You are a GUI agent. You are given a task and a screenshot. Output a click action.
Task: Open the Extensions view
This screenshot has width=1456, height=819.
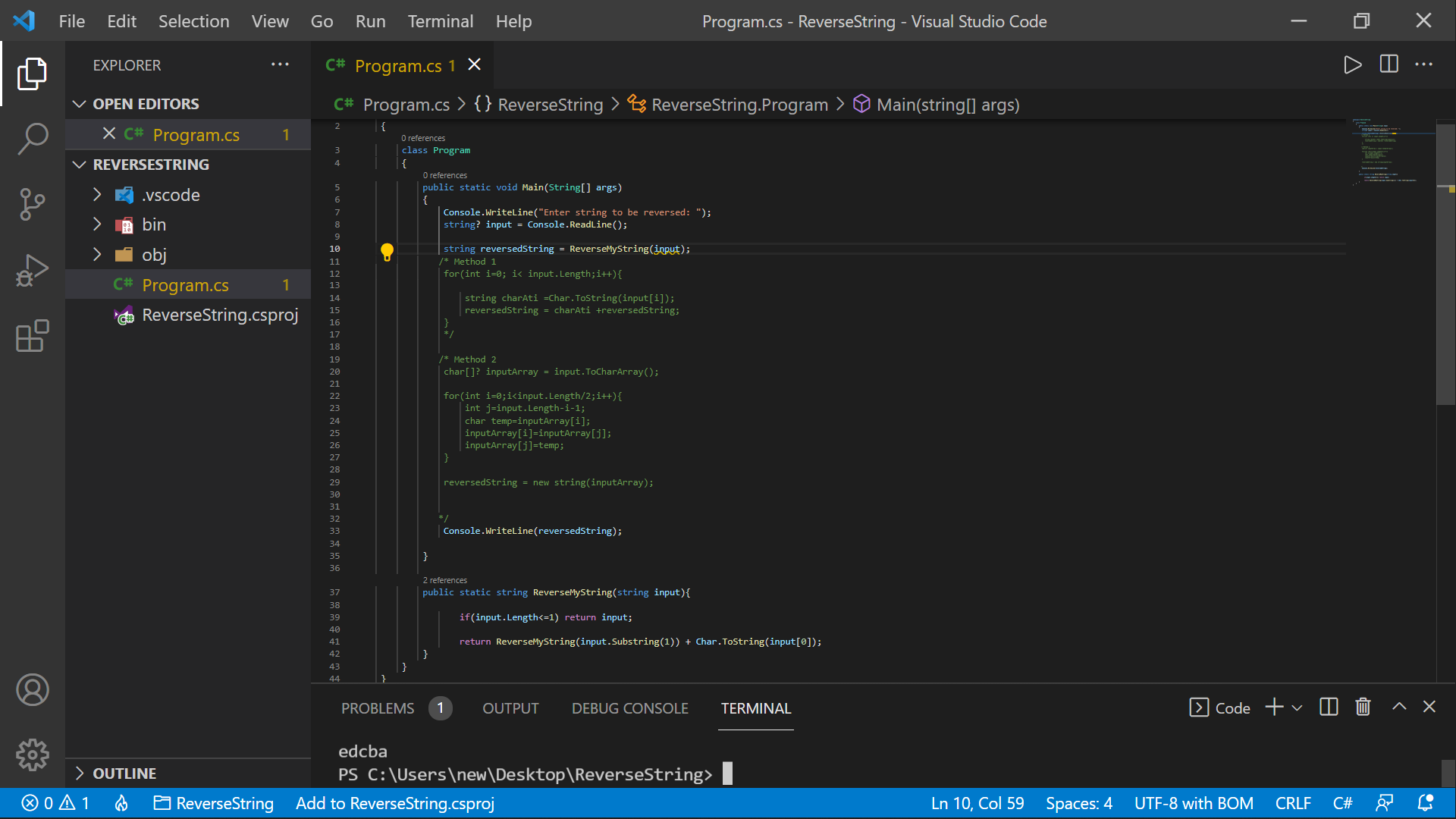point(32,336)
